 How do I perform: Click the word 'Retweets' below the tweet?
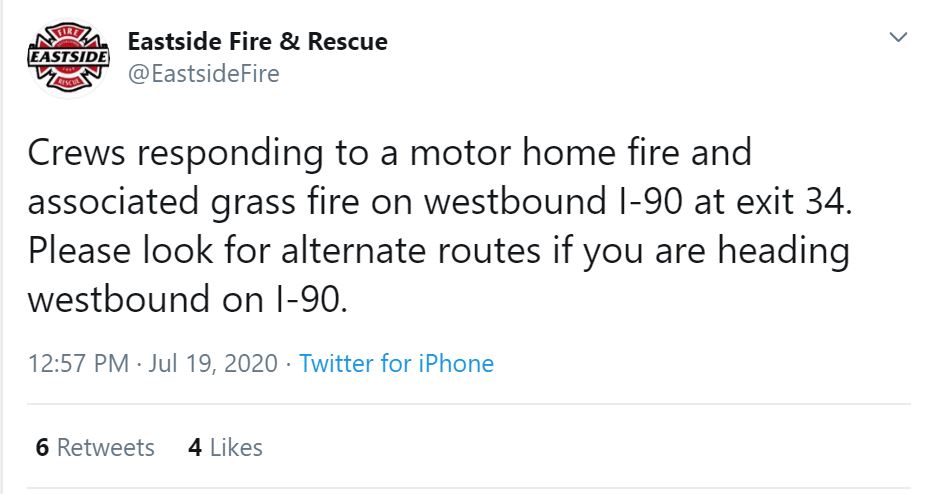[x=106, y=447]
